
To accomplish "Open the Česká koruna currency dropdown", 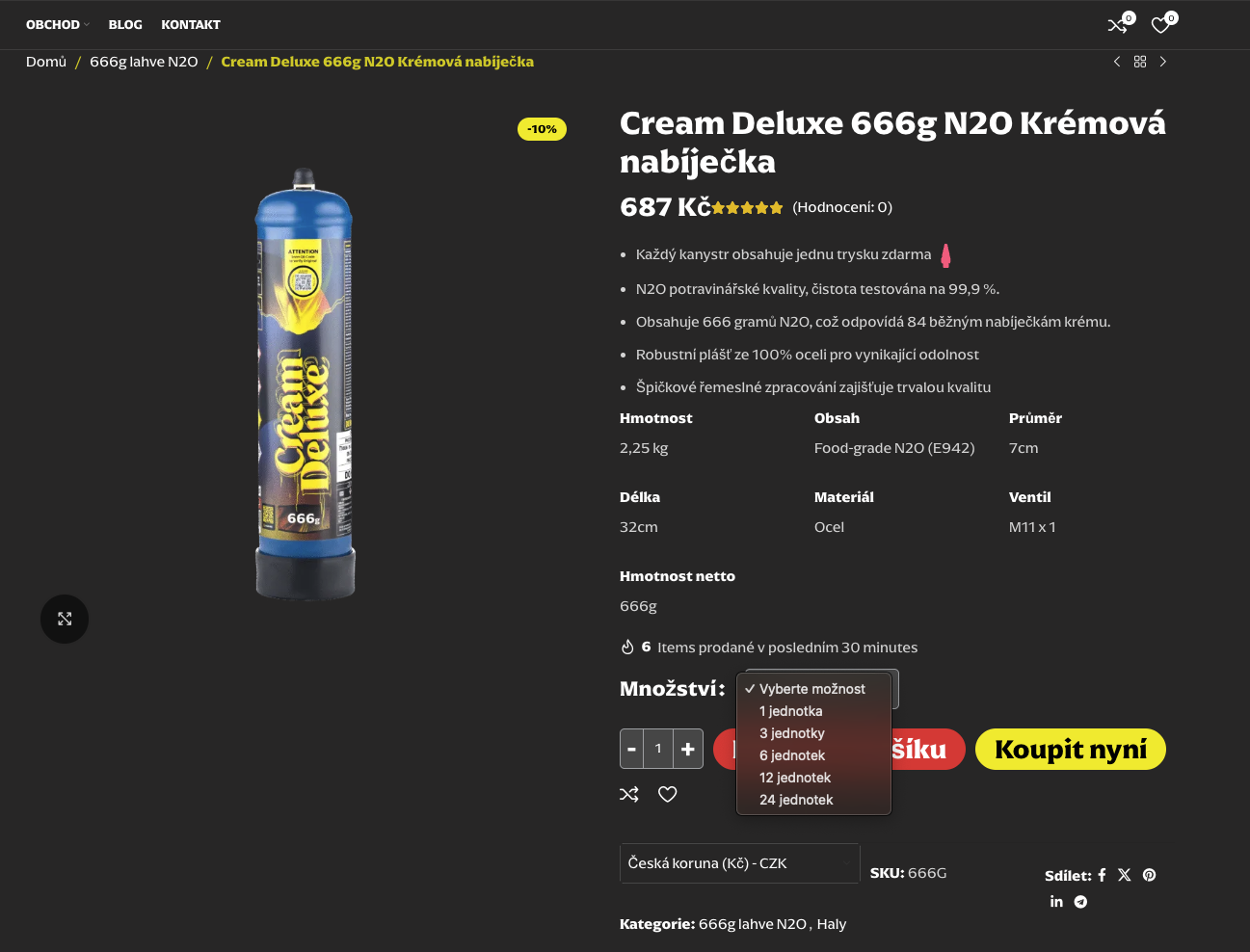I will (739, 863).
